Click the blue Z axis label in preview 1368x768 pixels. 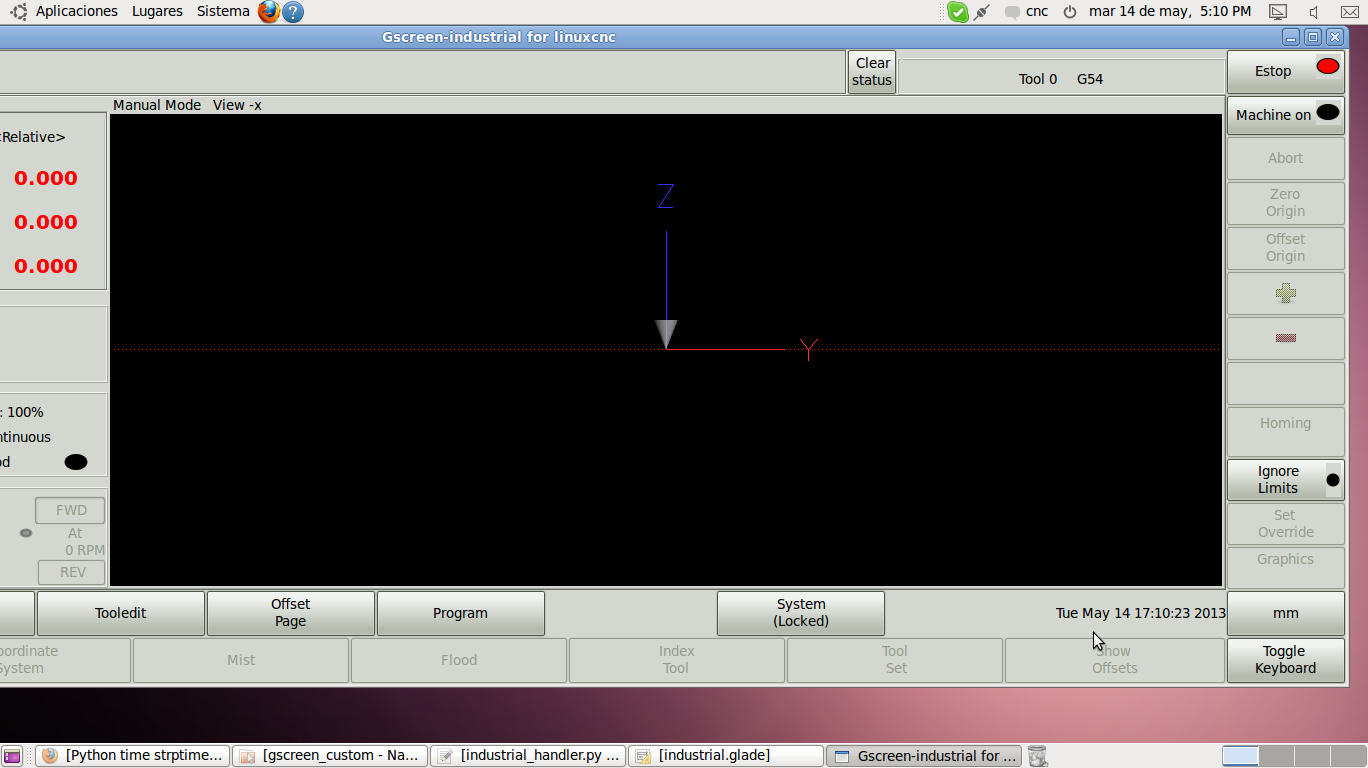666,196
